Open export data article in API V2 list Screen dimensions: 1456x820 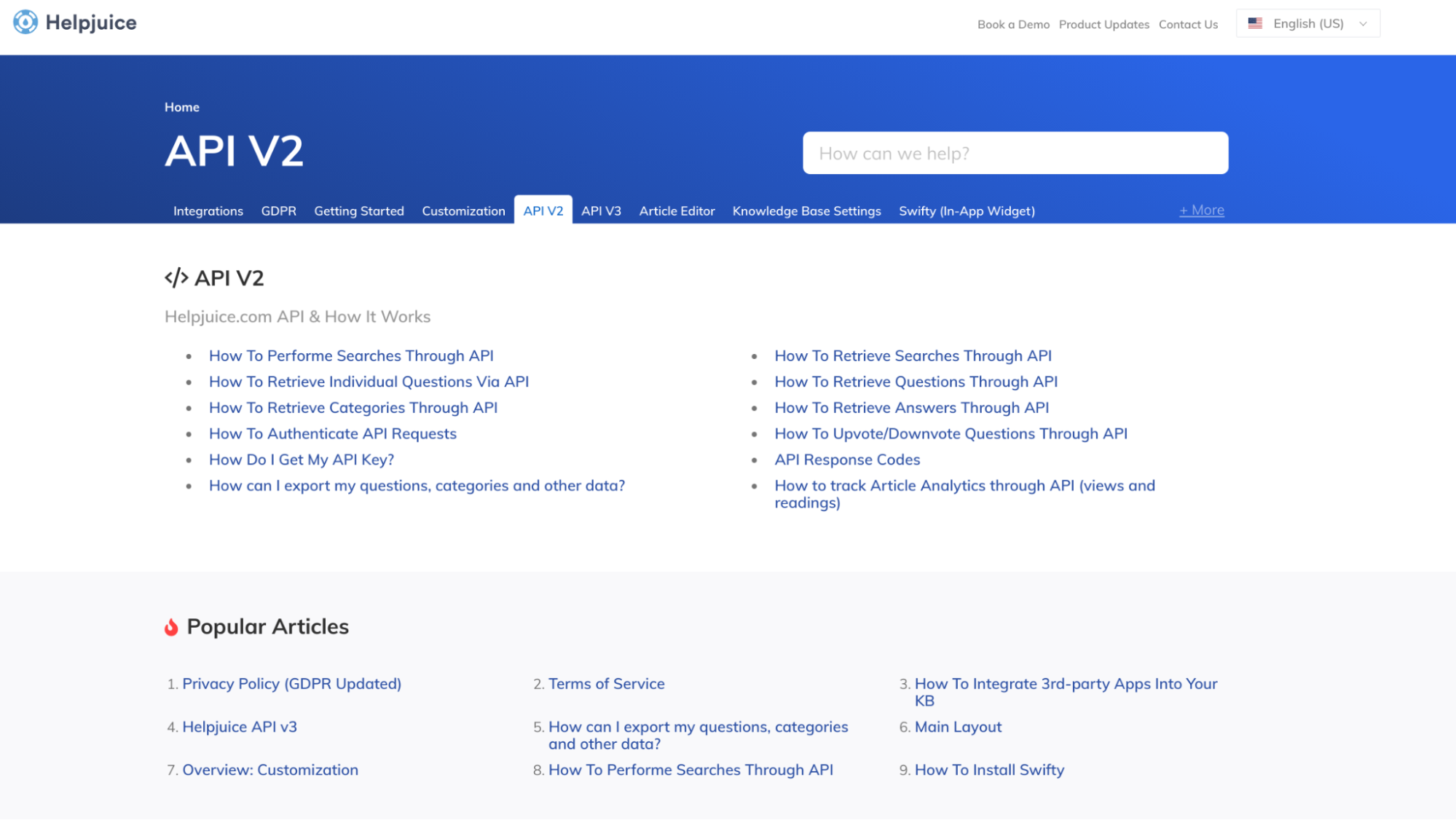[417, 486]
